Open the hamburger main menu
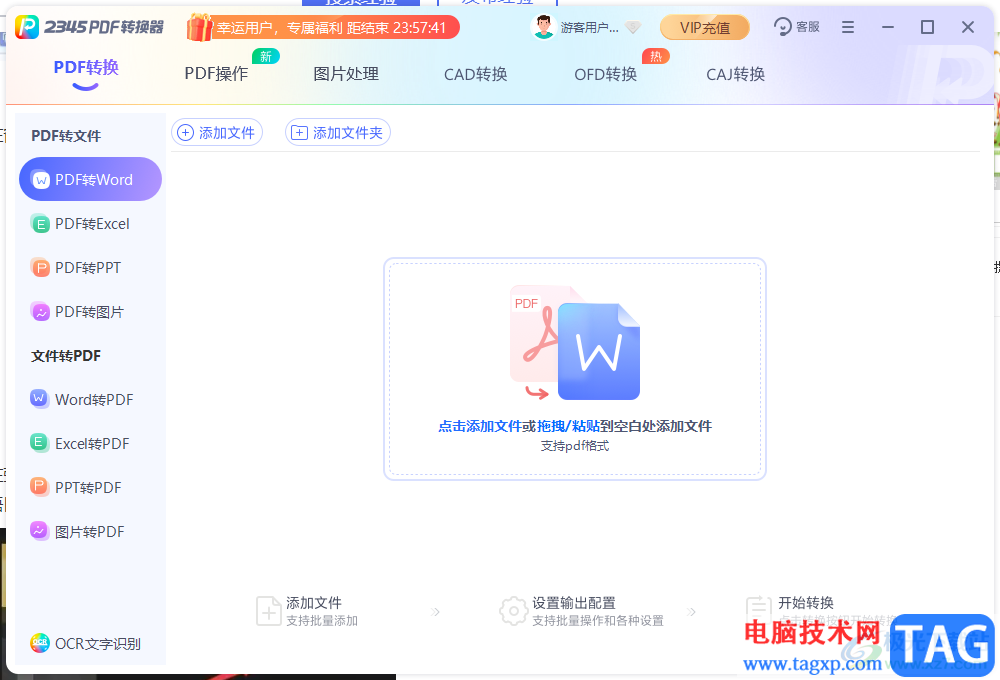This screenshot has width=1000, height=680. click(848, 27)
